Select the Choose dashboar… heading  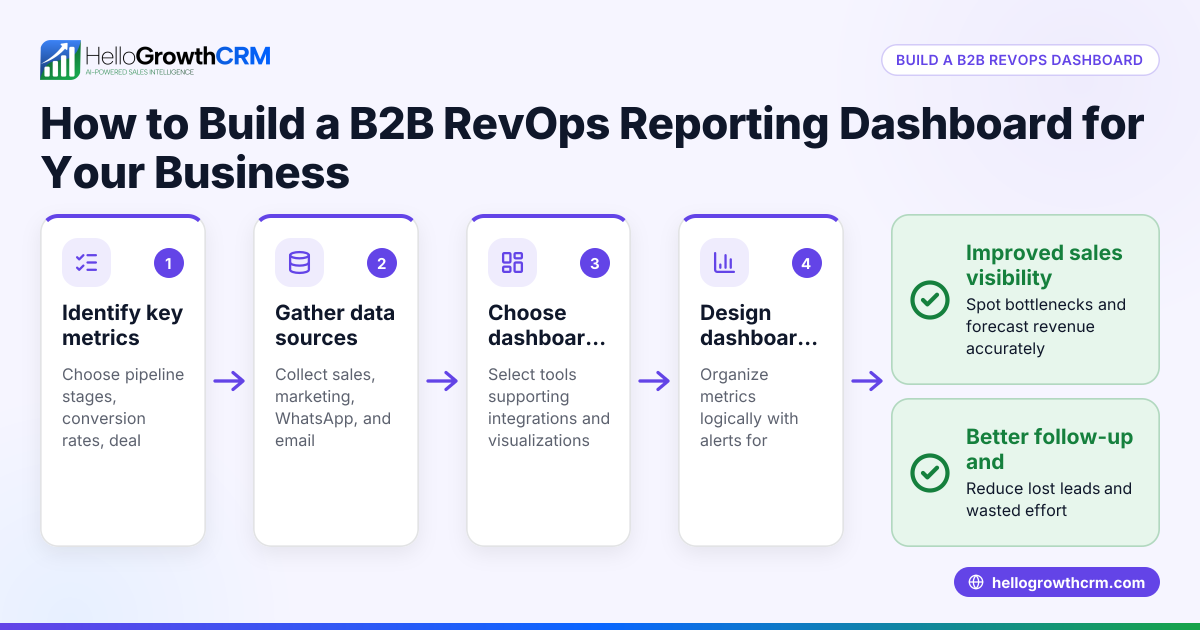point(547,325)
